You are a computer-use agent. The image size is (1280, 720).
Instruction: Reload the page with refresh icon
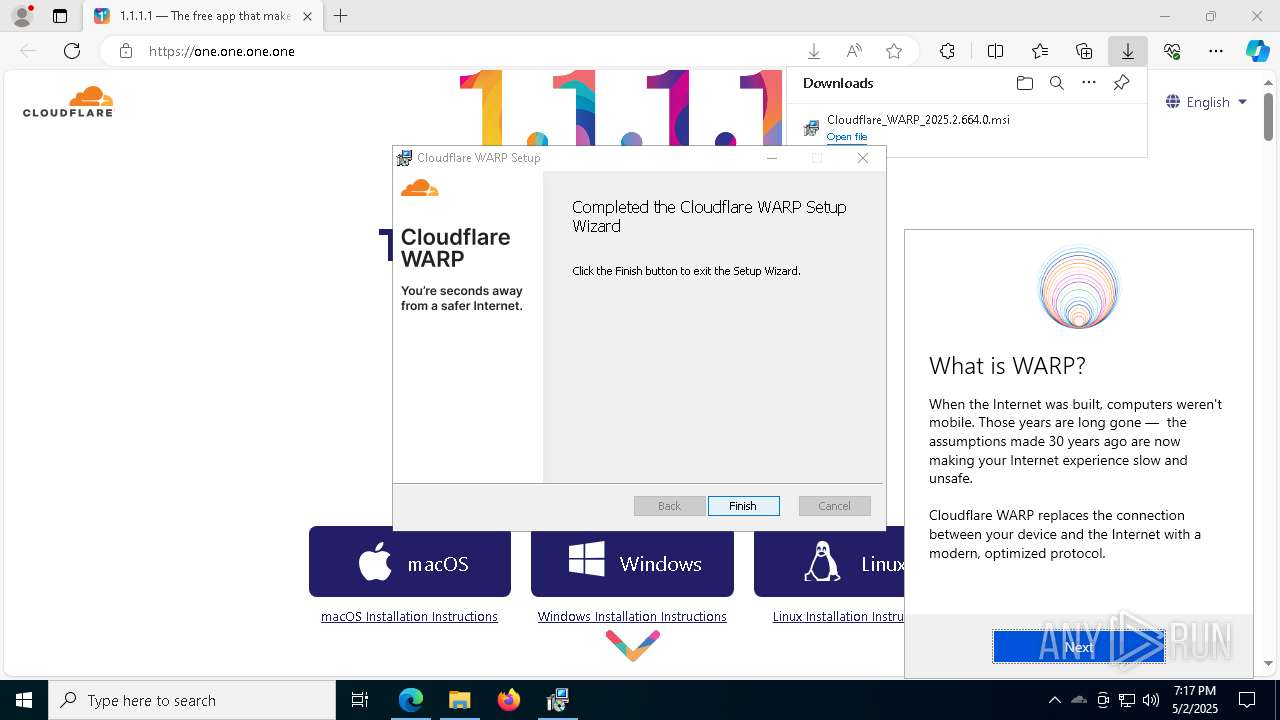pos(72,51)
